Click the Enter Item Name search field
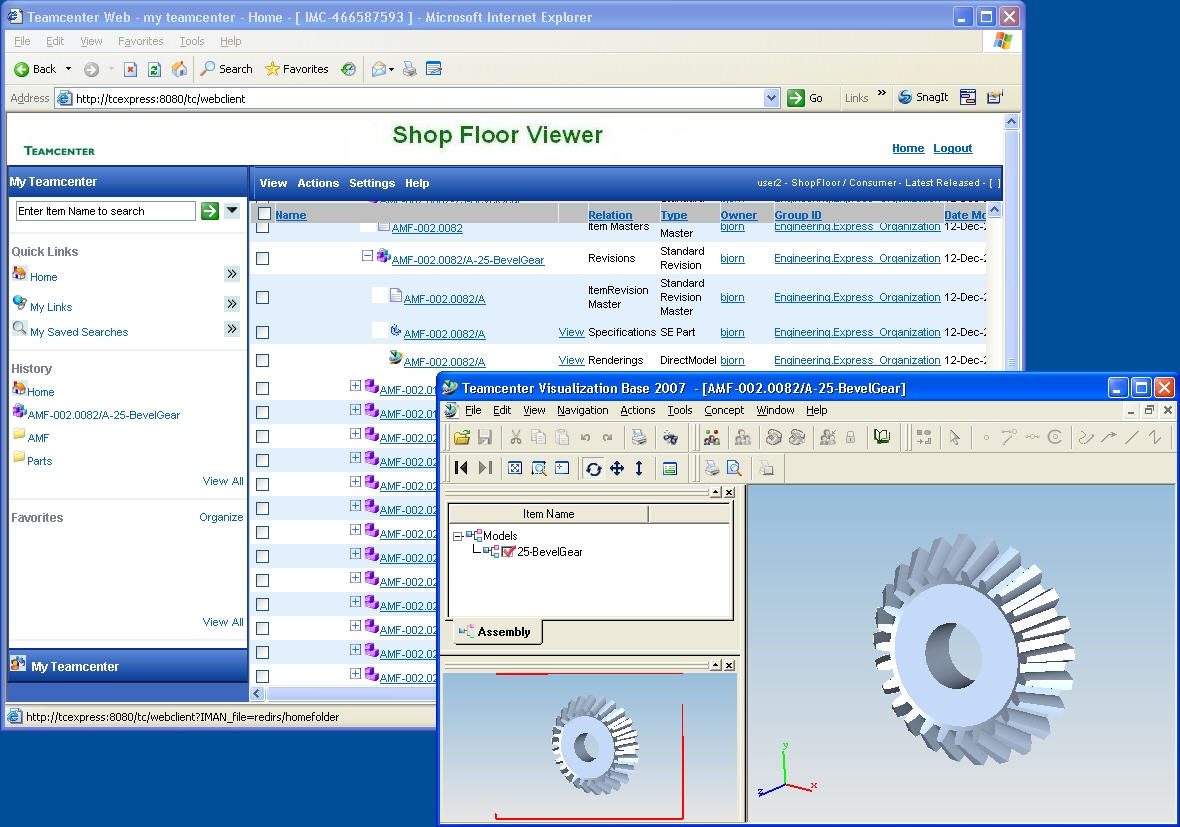The image size is (1180, 827). [105, 211]
